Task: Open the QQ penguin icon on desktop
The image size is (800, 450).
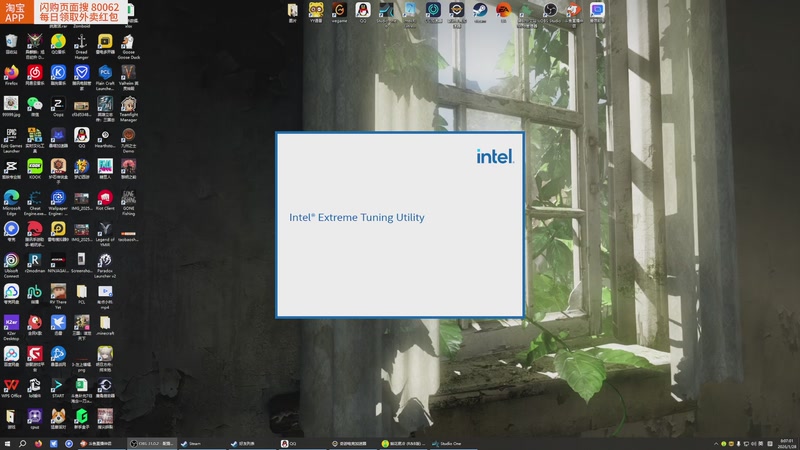Action: click(82, 137)
